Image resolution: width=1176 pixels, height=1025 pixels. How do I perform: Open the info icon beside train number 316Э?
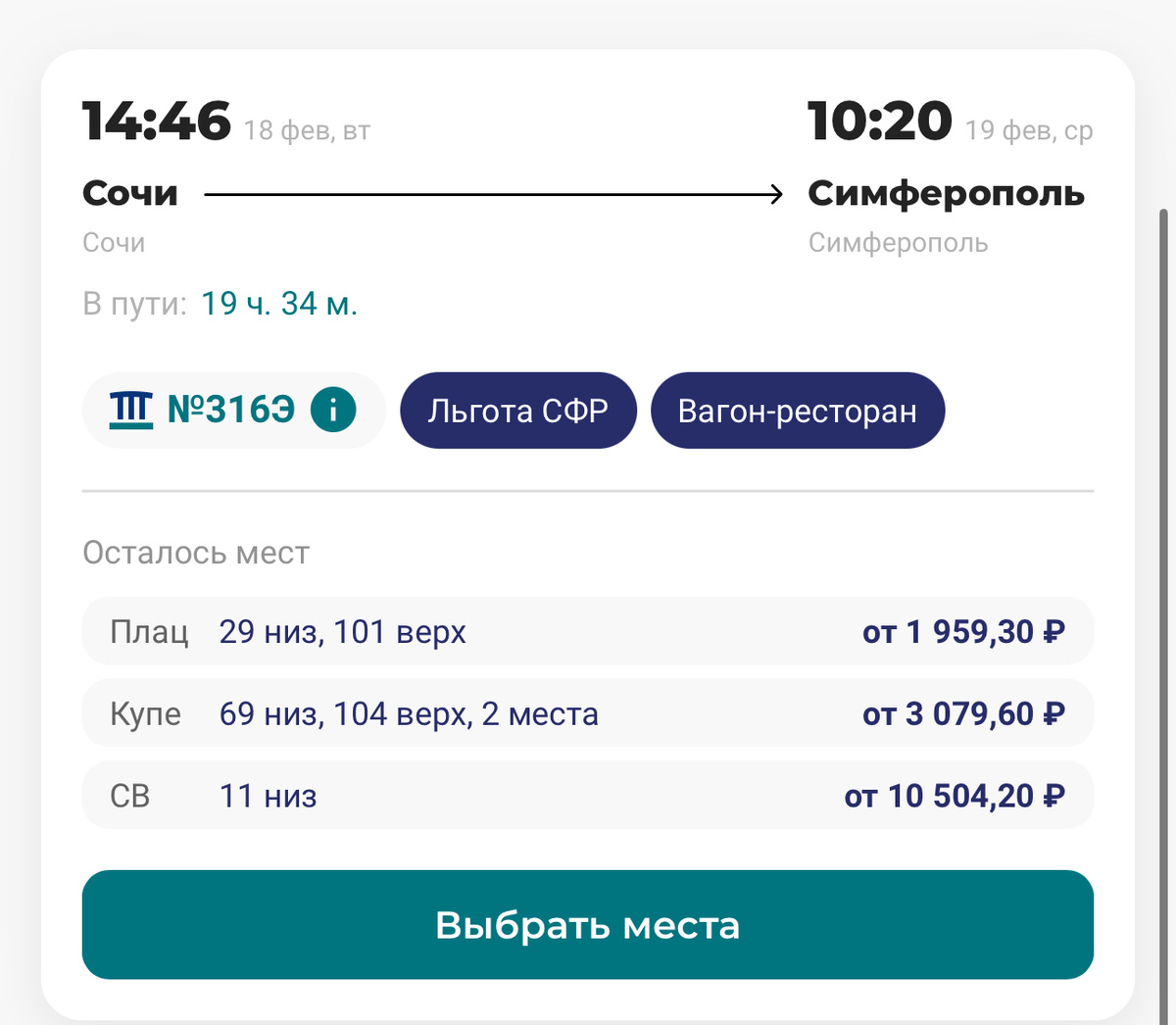coord(333,410)
